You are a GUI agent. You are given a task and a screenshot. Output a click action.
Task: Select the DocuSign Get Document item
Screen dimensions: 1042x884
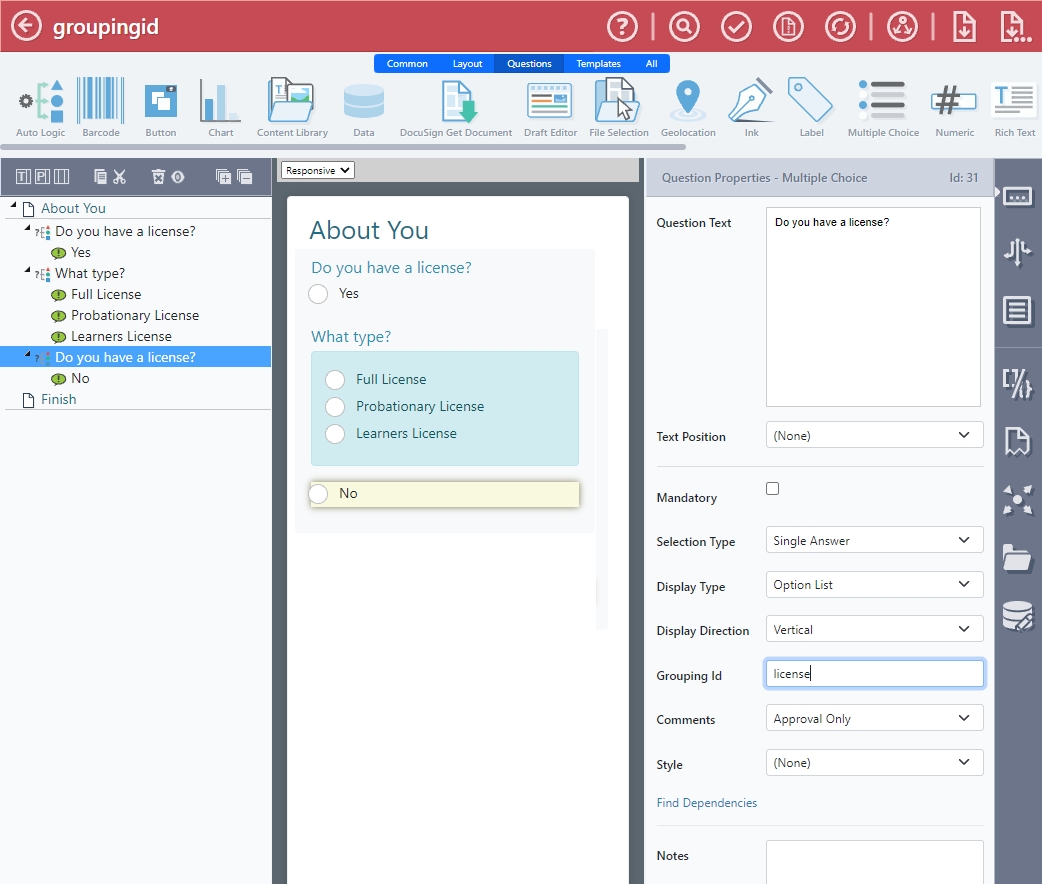pos(456,108)
